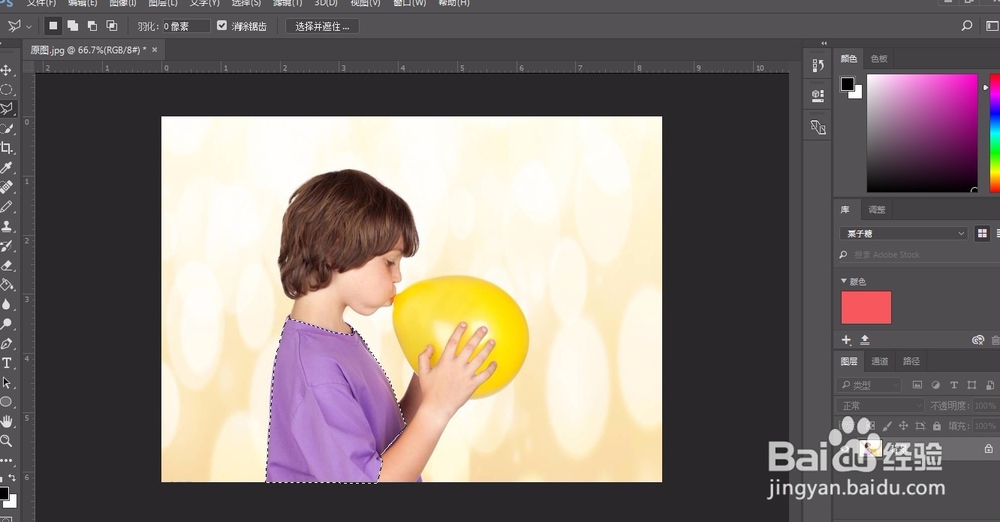Collapse panels with double-arrow icon
Viewport: 1000px width, 522px height.
[x=824, y=43]
